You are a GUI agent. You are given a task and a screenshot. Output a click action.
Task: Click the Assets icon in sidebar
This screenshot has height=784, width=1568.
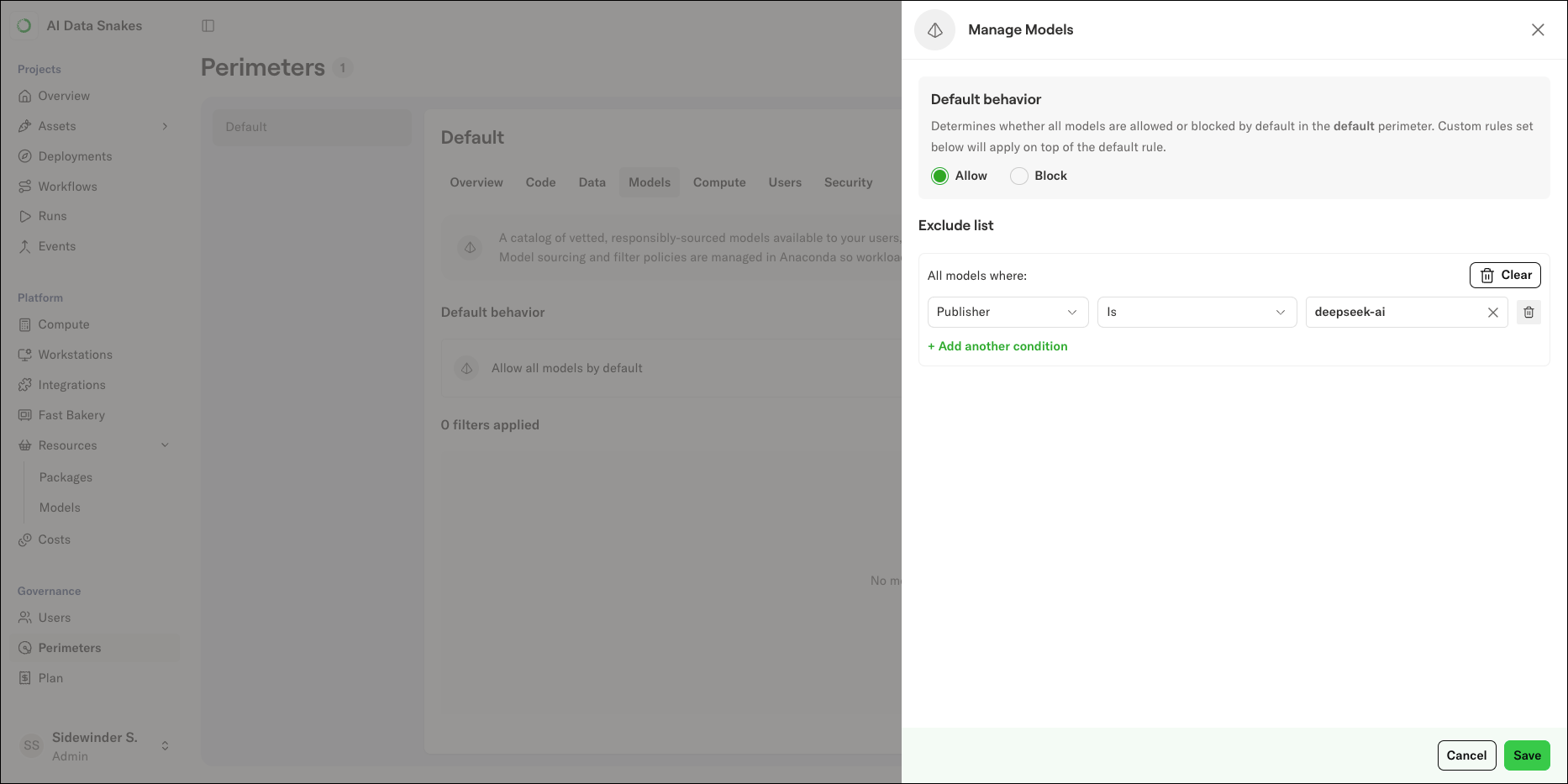(x=25, y=126)
